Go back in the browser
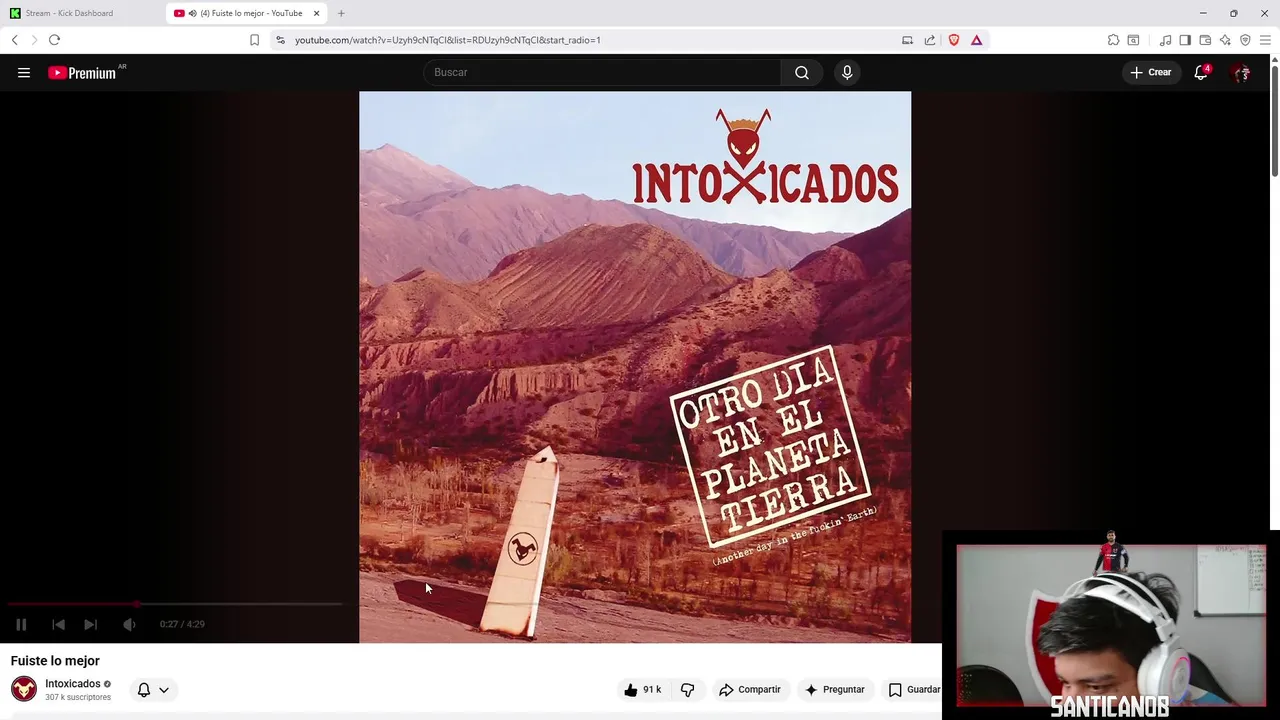Image resolution: width=1280 pixels, height=720 pixels. point(15,40)
